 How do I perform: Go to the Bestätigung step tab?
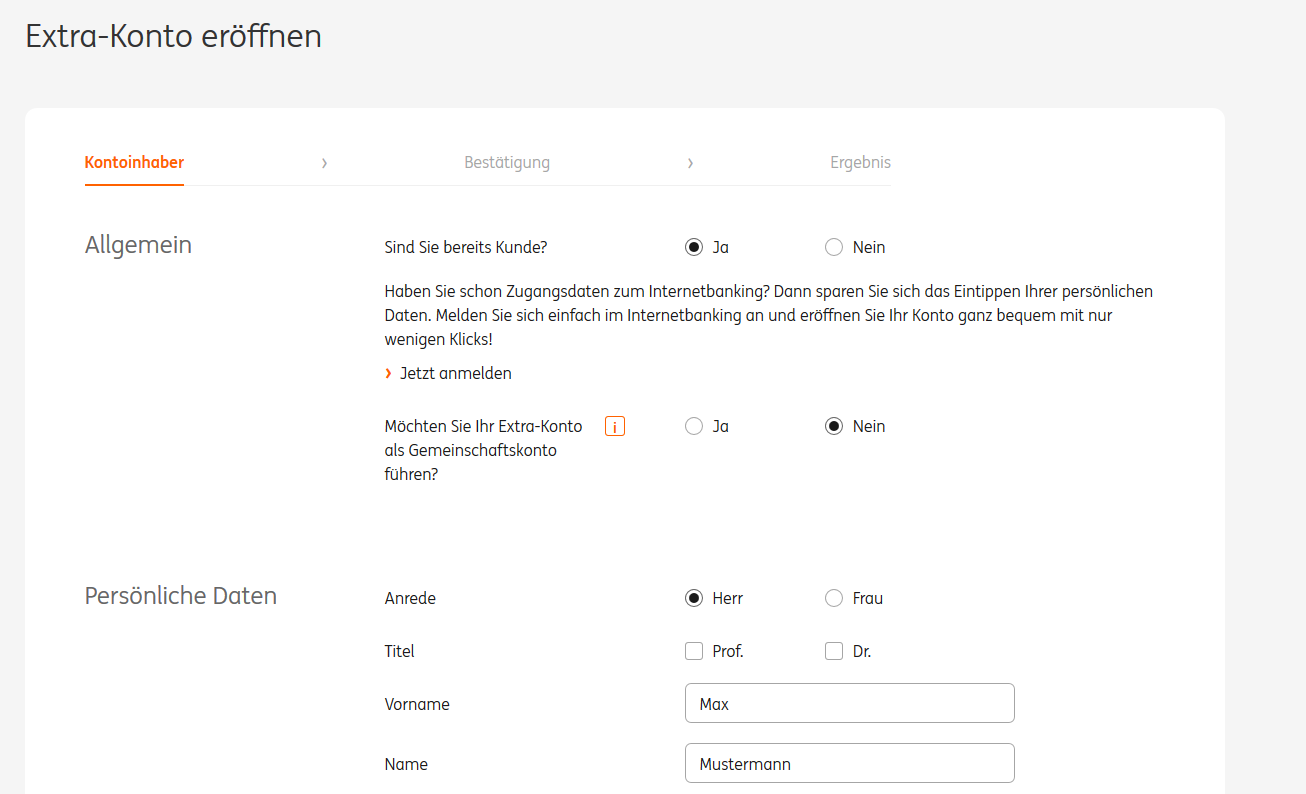507,163
